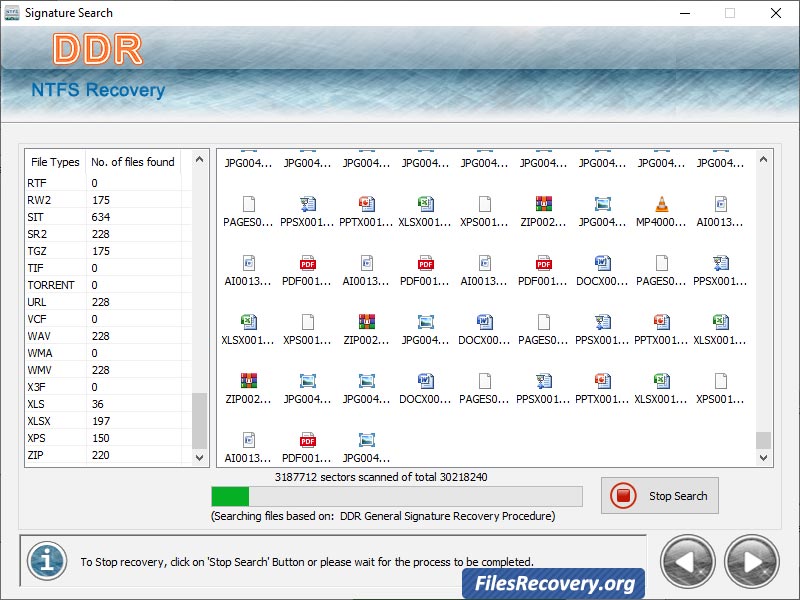Select the X3F file type row
Image resolution: width=800 pixels, height=600 pixels.
pyautogui.click(x=109, y=387)
